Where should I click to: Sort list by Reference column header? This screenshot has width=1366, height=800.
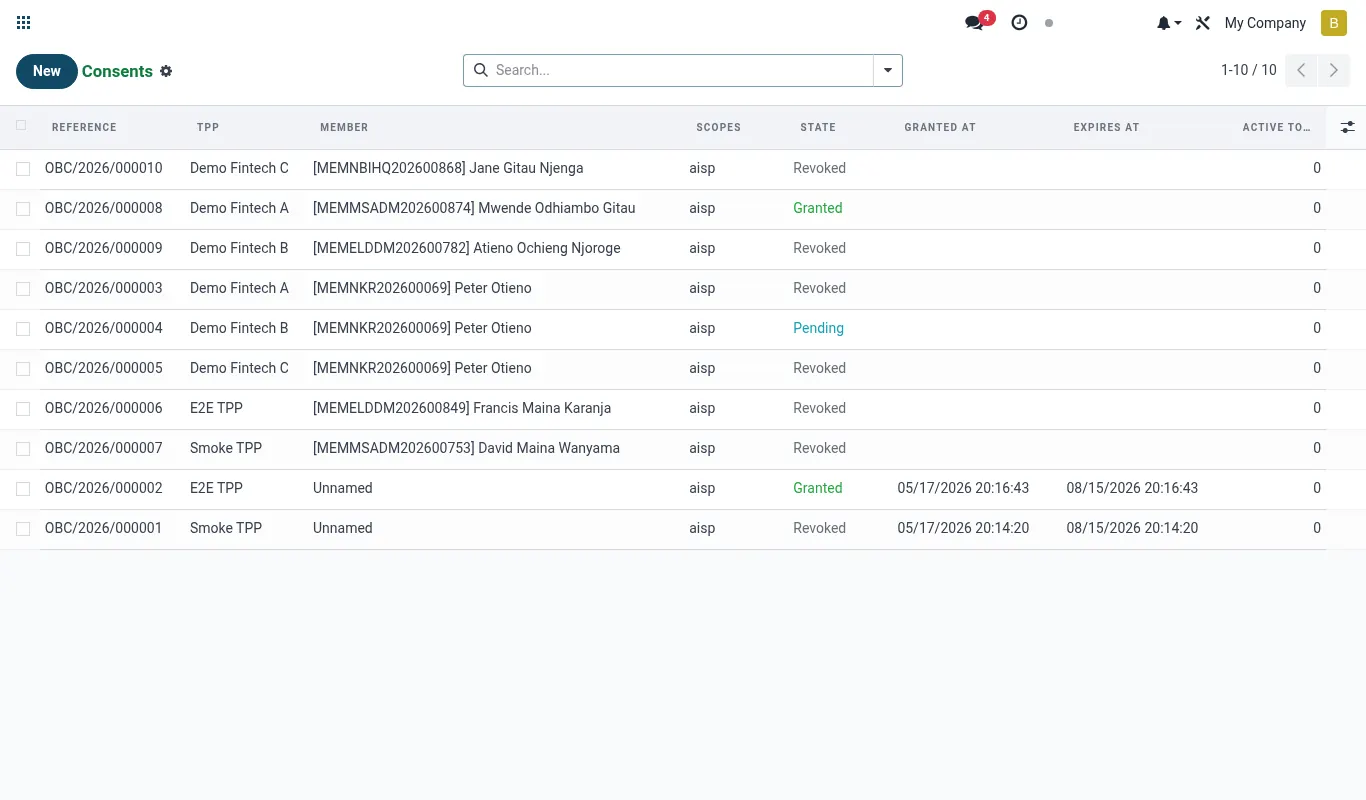pos(84,127)
